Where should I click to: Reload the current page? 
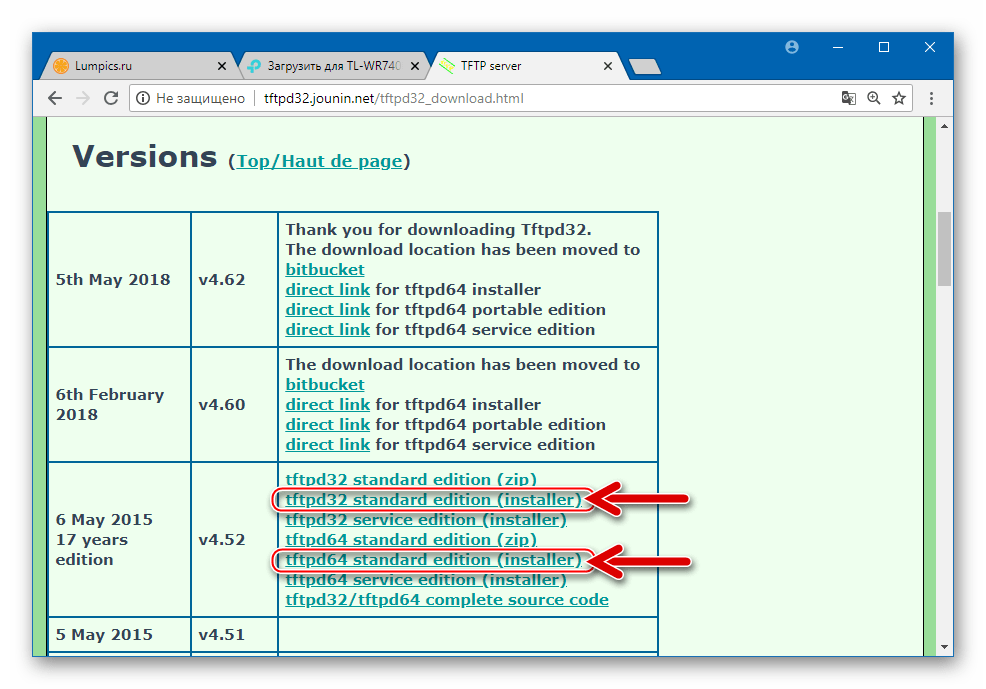coord(111,98)
